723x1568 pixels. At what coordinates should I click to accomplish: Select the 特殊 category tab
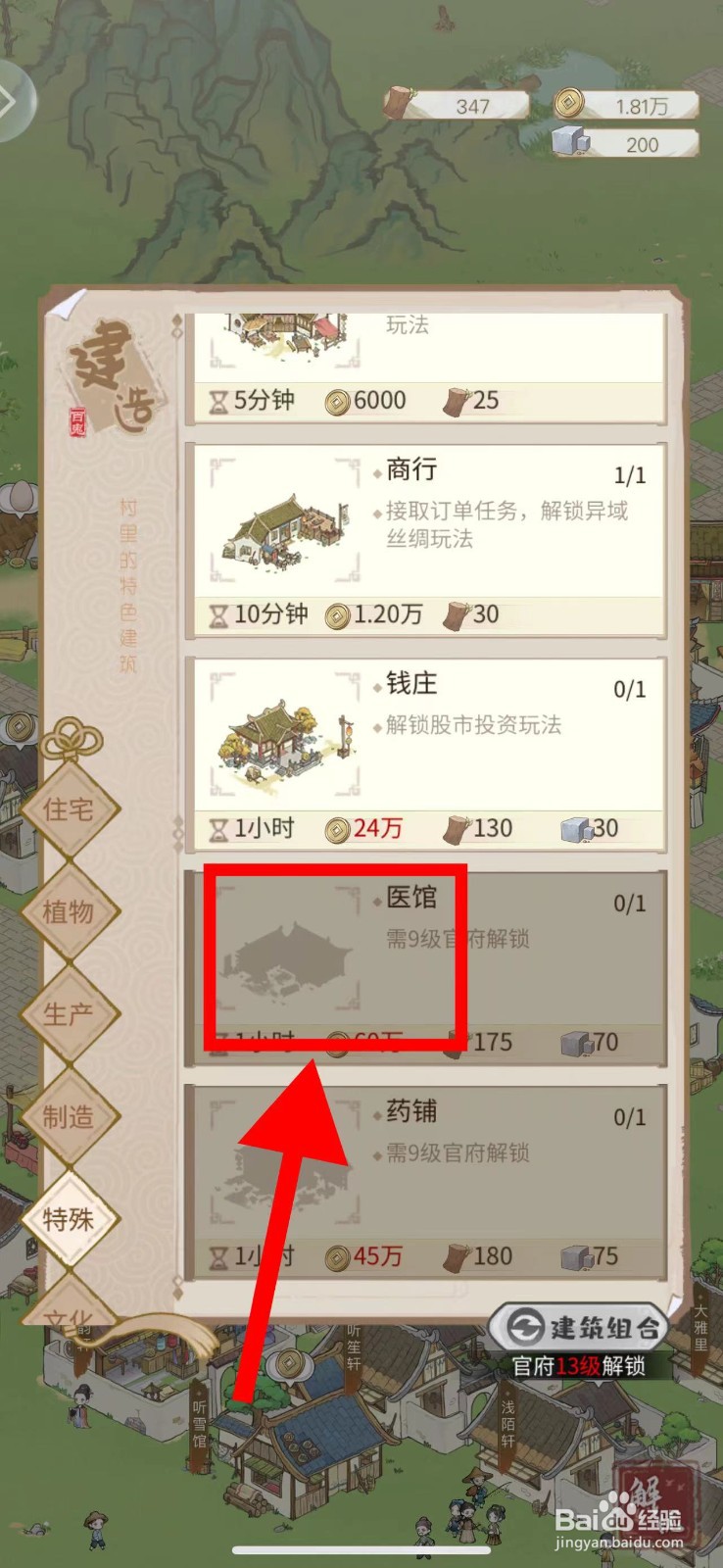(69, 1219)
